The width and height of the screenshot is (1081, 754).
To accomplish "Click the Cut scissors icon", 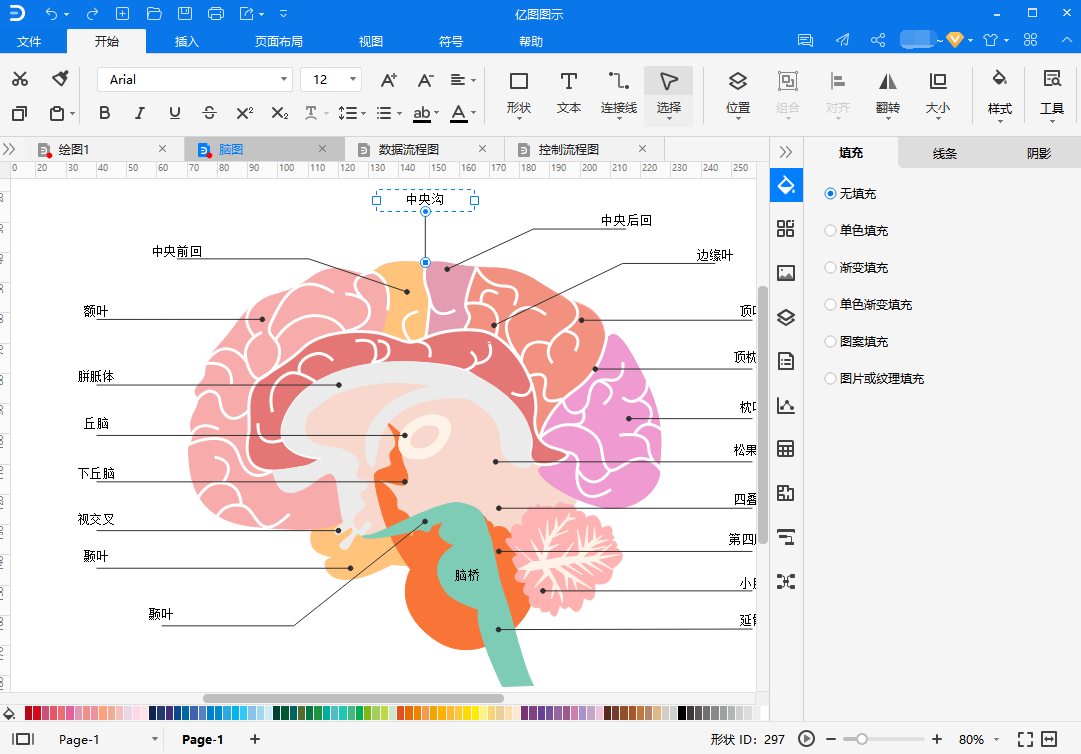I will pyautogui.click(x=20, y=79).
